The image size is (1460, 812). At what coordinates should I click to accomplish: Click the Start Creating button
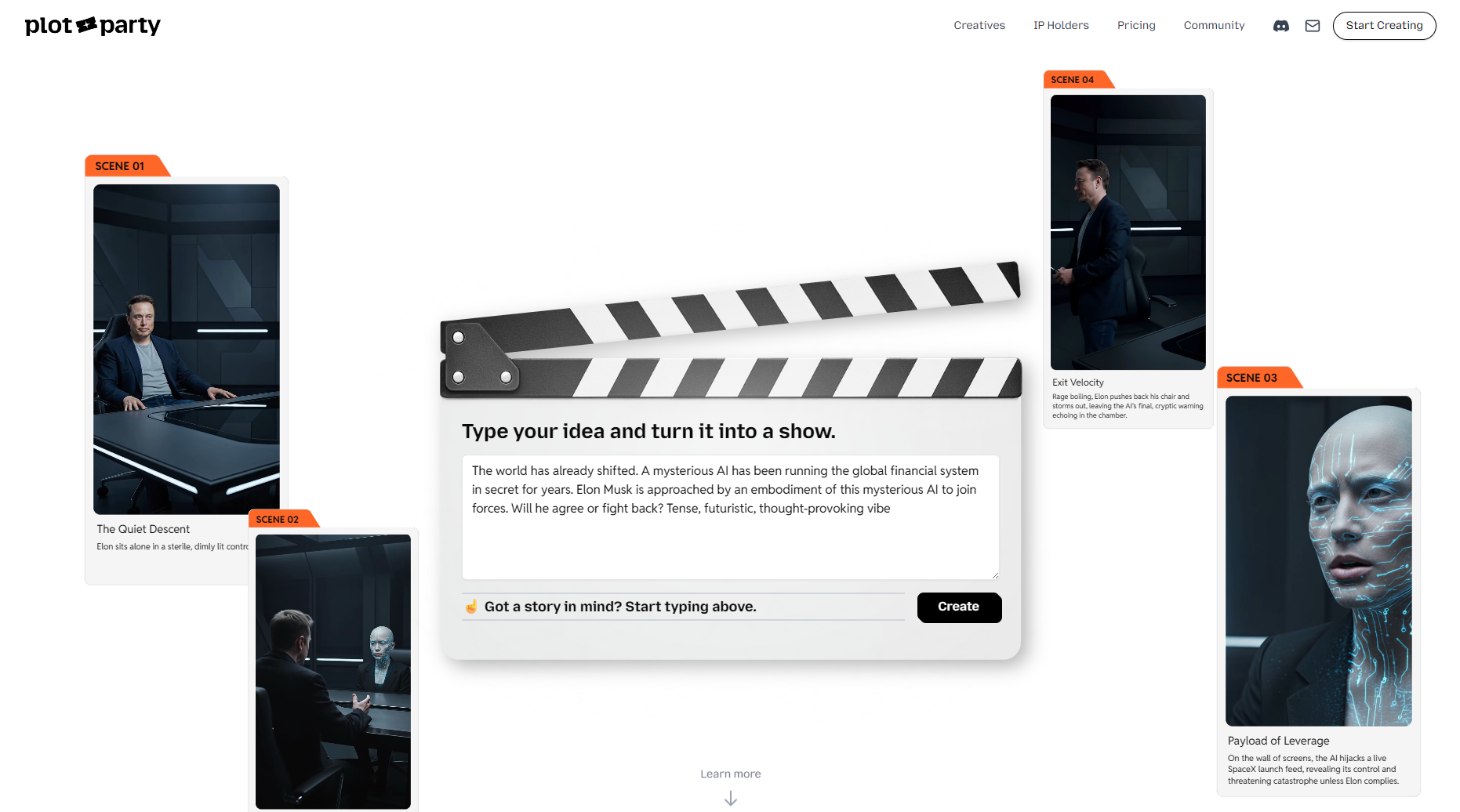(1384, 25)
